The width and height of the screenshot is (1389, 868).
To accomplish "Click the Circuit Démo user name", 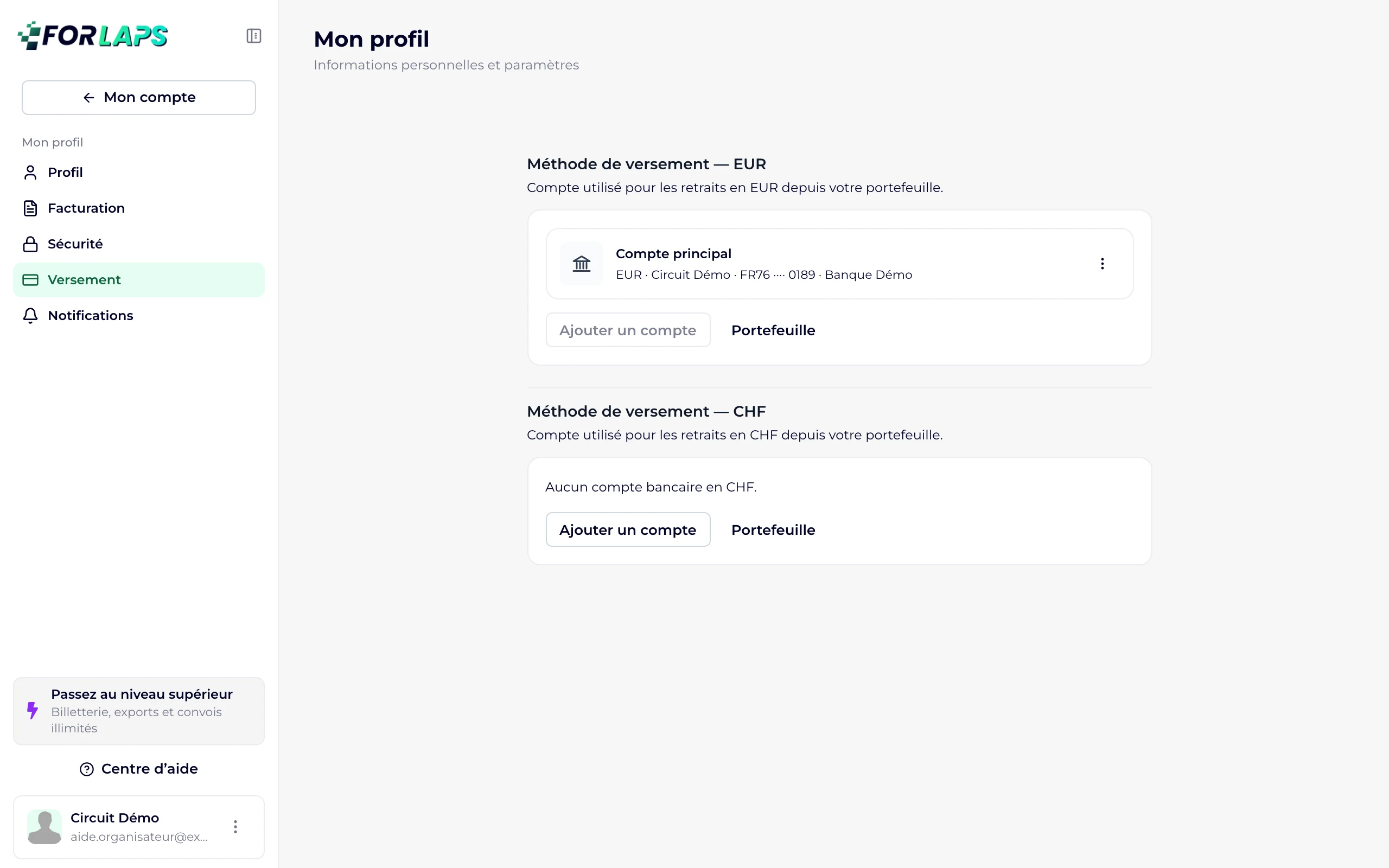I will (x=115, y=818).
